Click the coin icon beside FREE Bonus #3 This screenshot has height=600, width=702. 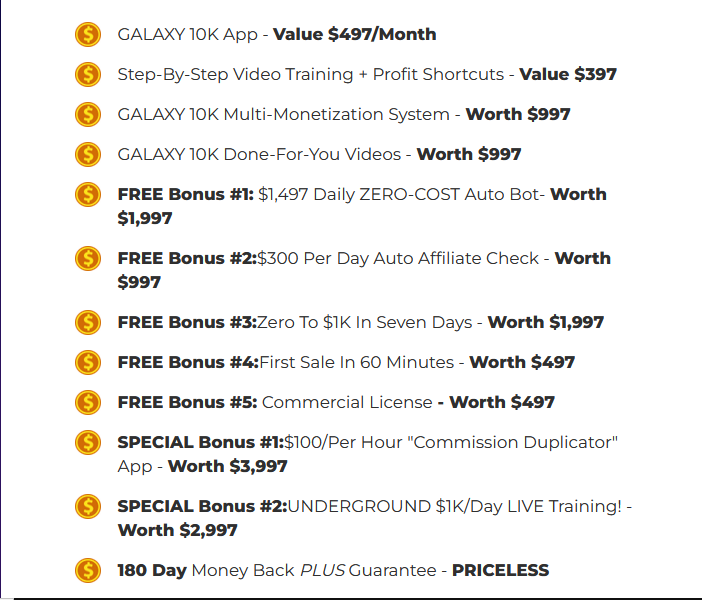click(x=88, y=322)
